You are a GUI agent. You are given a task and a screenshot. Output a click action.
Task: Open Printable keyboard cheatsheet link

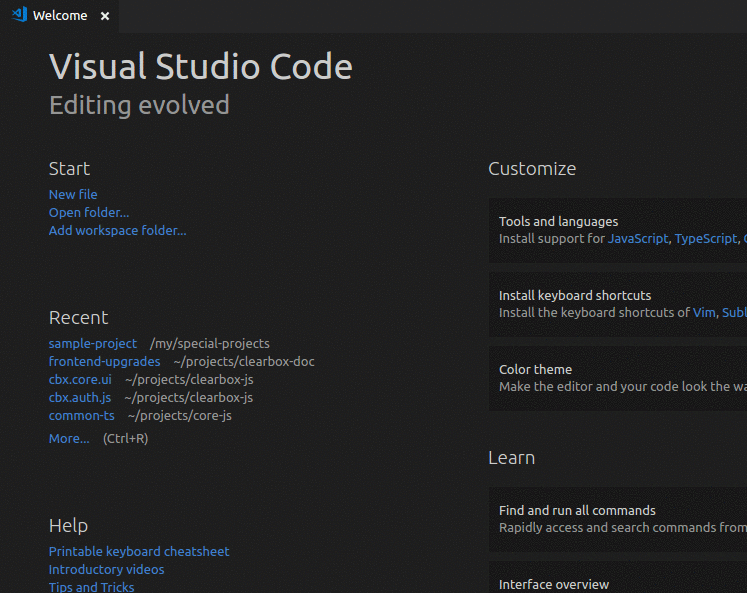(139, 552)
